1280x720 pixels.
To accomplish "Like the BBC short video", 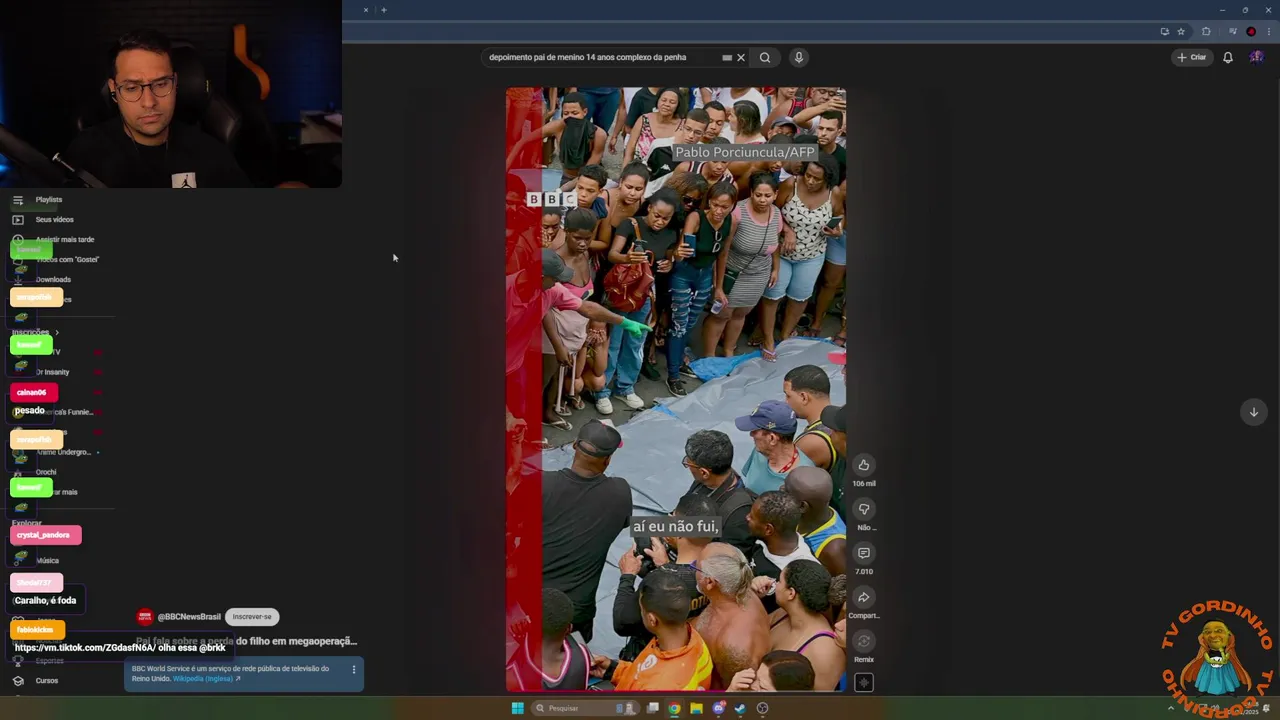I will pos(863,465).
